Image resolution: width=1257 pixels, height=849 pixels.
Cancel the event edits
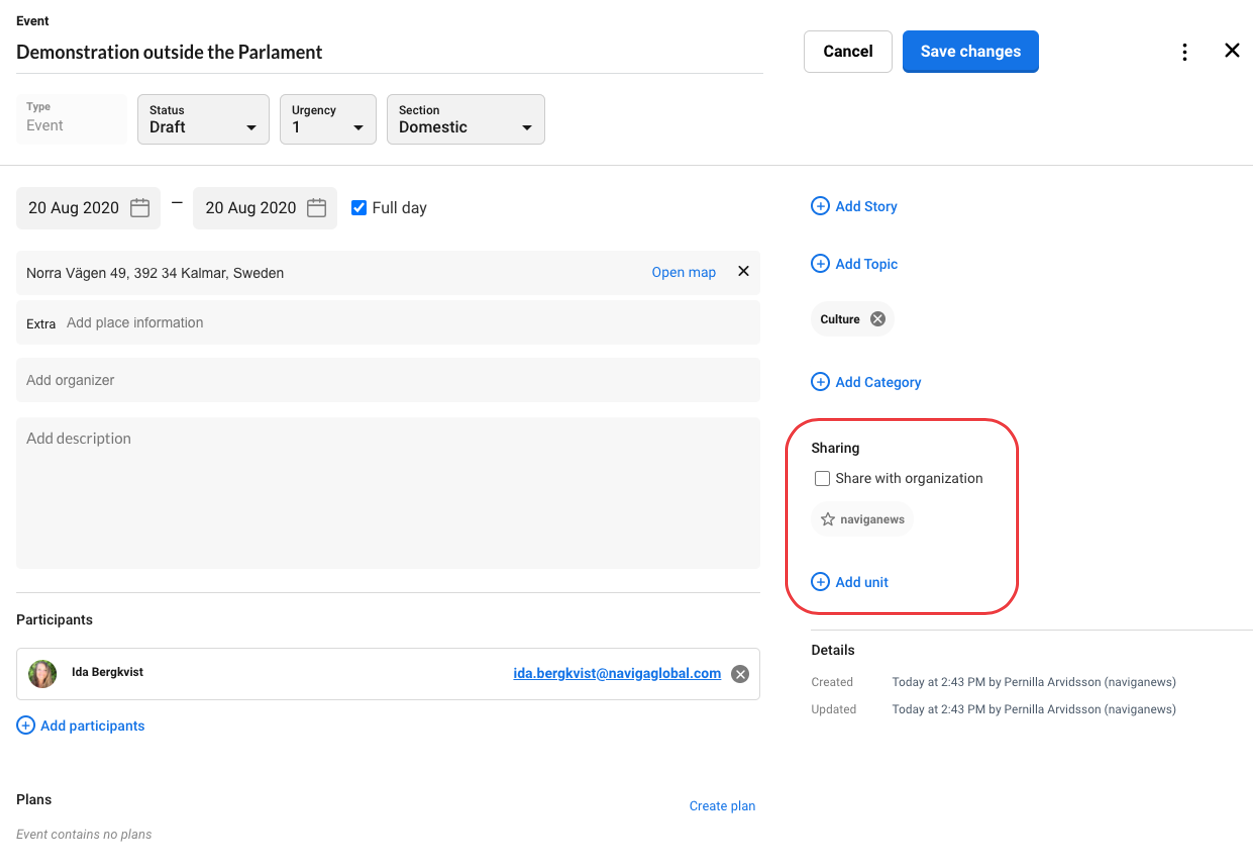[847, 52]
